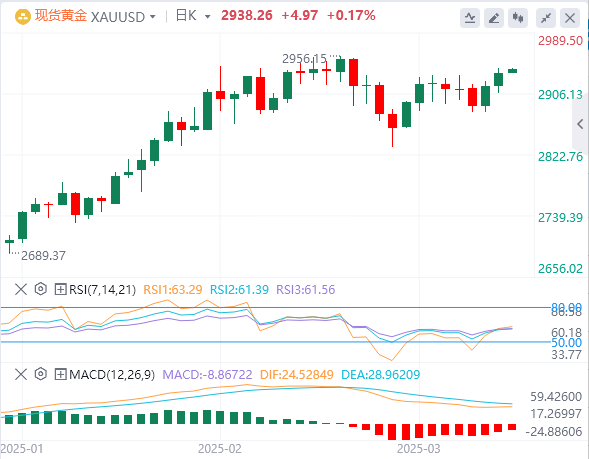Click the DIF:24.52849 value
This screenshot has height=459, width=589.
tap(296, 374)
